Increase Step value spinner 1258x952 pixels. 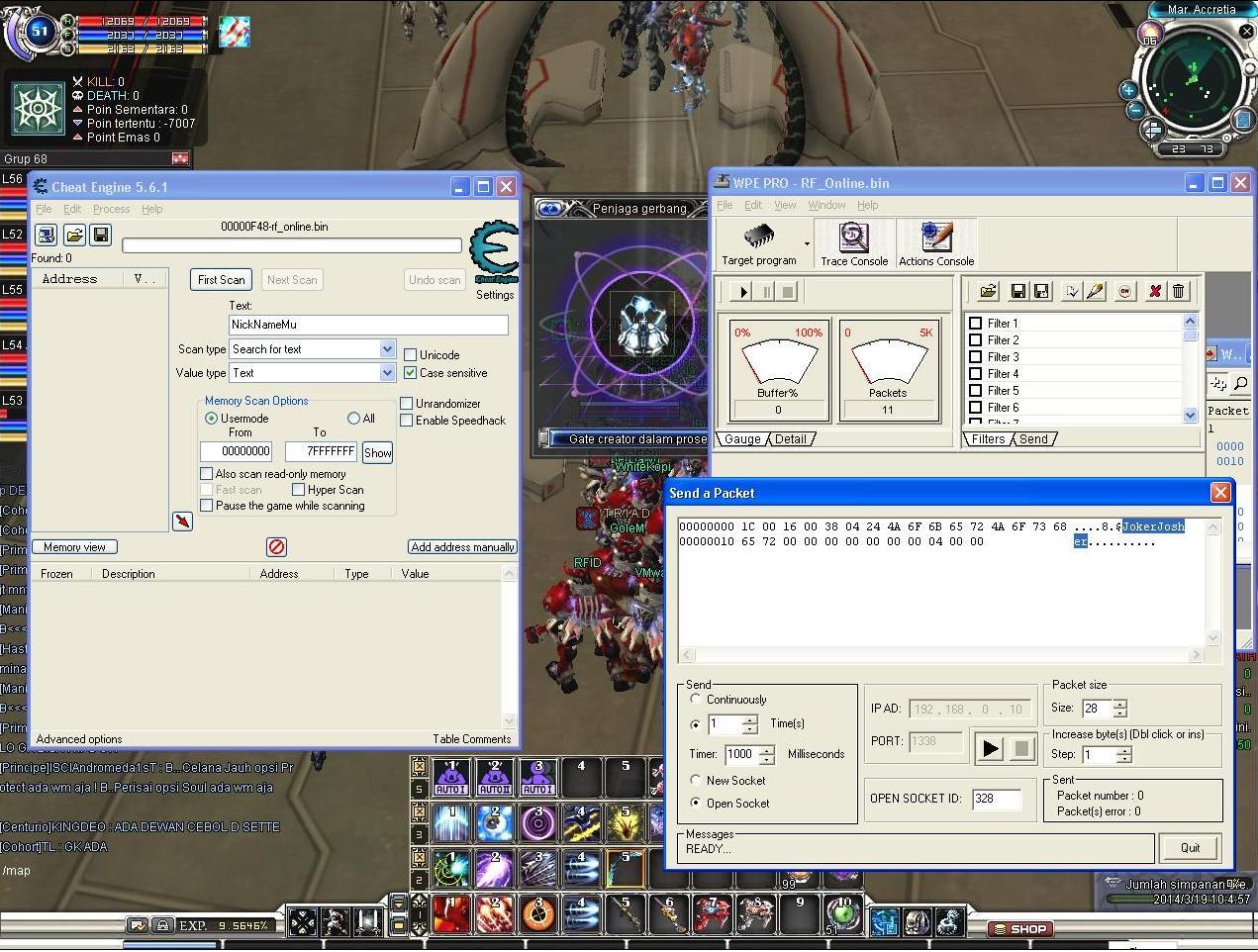[x=1123, y=750]
